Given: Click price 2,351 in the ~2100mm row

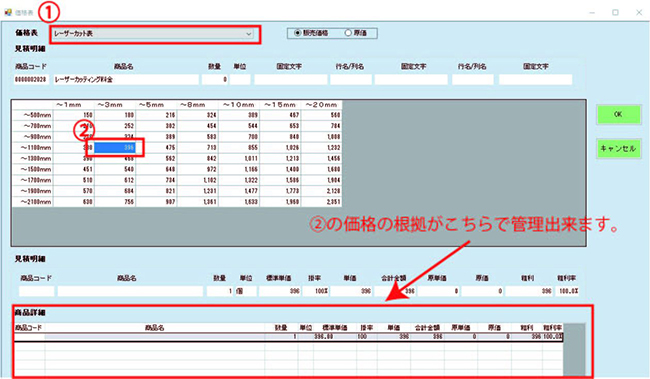Looking at the screenshot, I should click(322, 202).
